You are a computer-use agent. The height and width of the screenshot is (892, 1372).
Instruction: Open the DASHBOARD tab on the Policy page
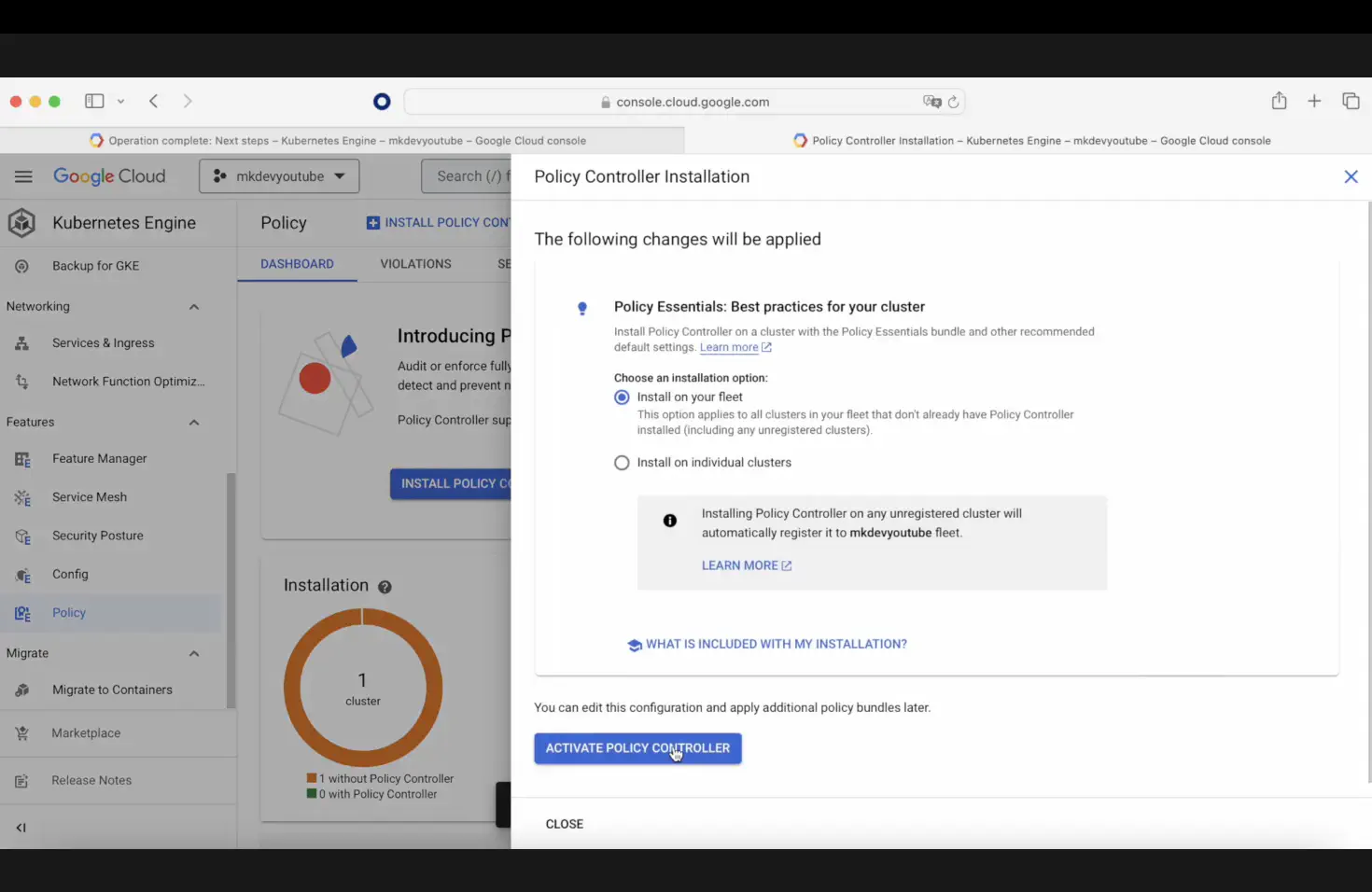click(x=297, y=264)
